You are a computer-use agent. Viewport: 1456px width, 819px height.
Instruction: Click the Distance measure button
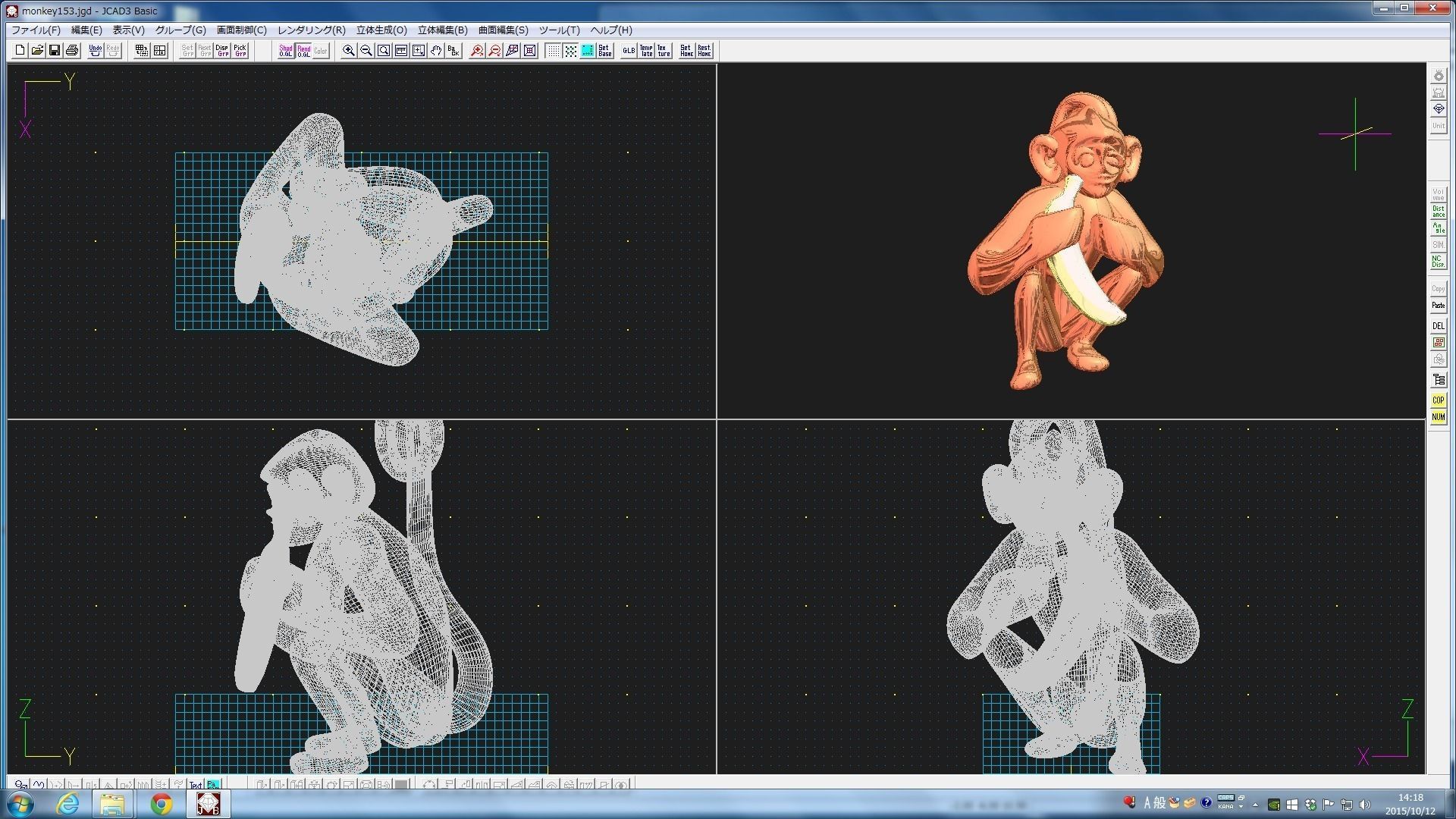[x=1438, y=212]
